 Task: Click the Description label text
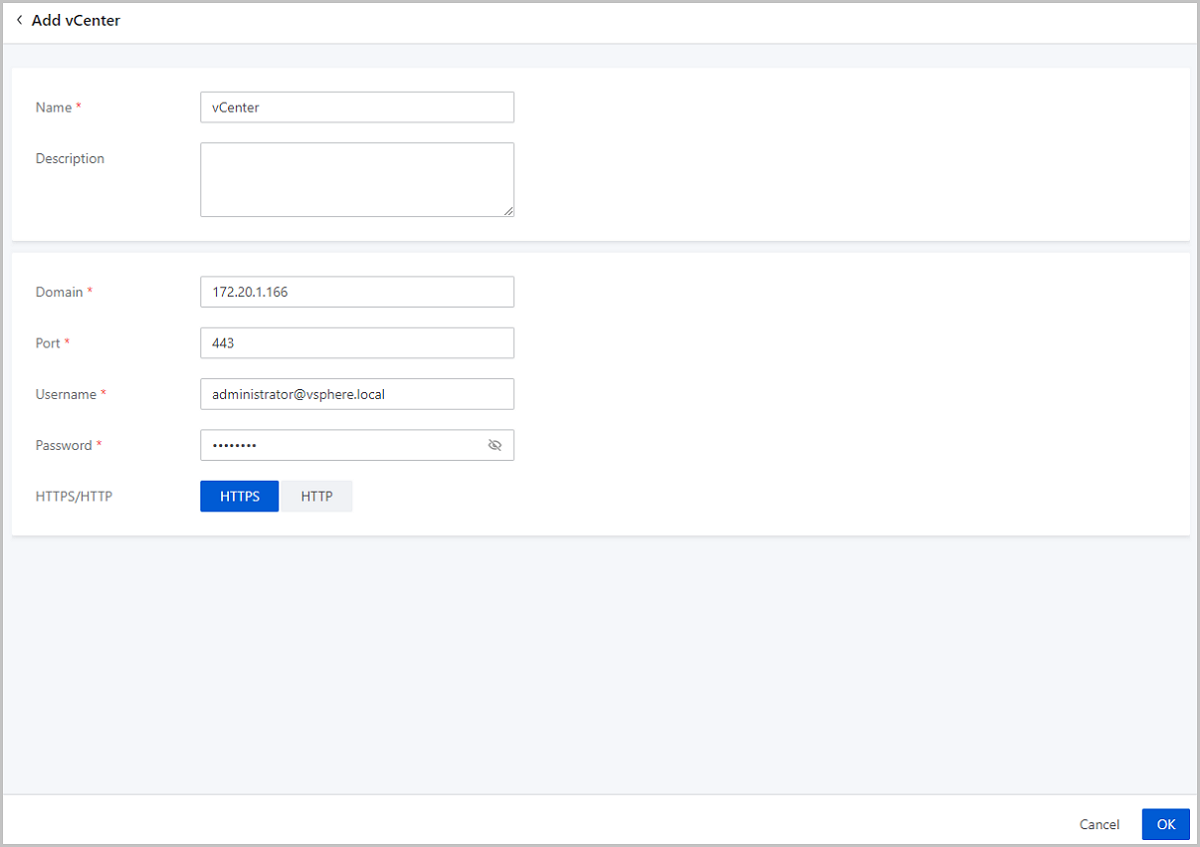[70, 159]
